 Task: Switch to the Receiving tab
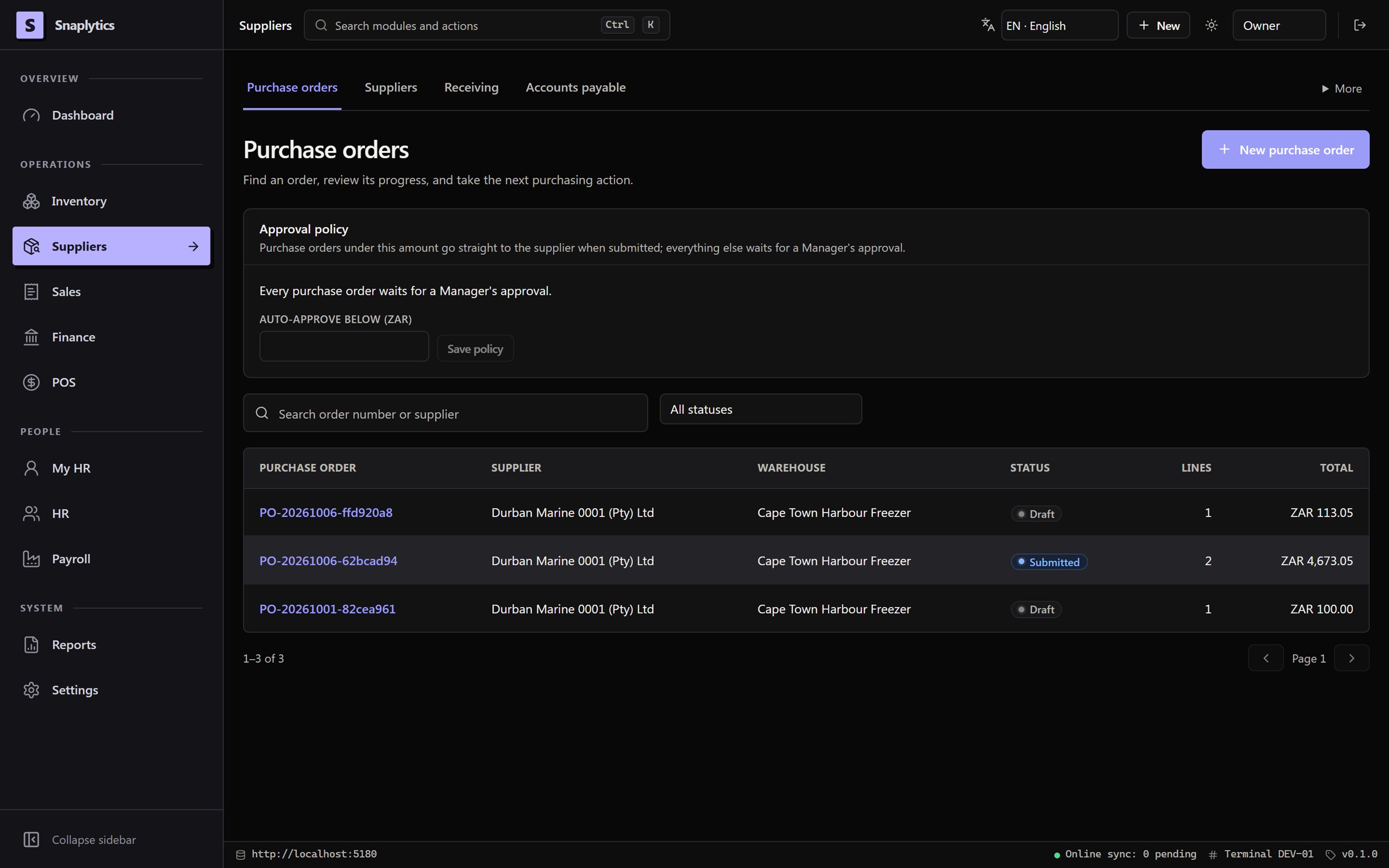(x=471, y=88)
